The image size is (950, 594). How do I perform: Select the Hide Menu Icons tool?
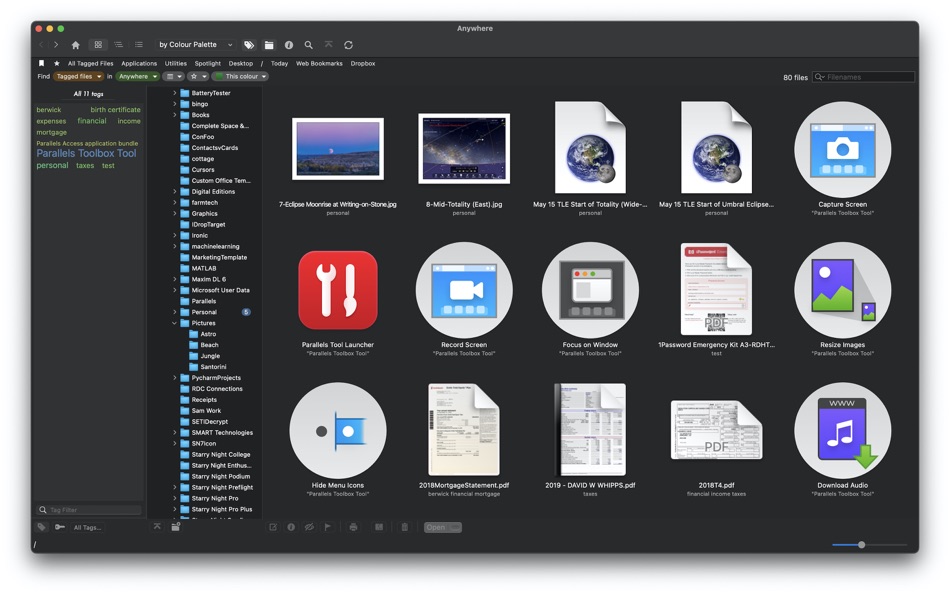338,431
